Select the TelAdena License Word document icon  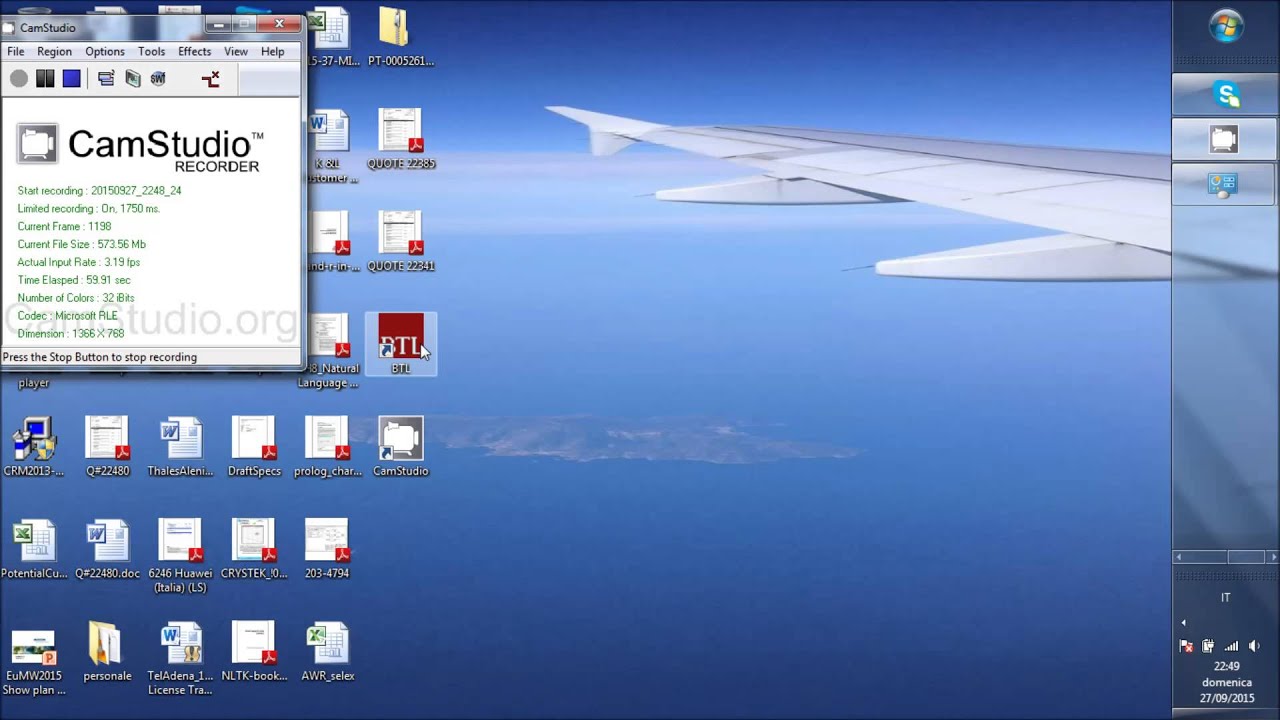pos(181,658)
